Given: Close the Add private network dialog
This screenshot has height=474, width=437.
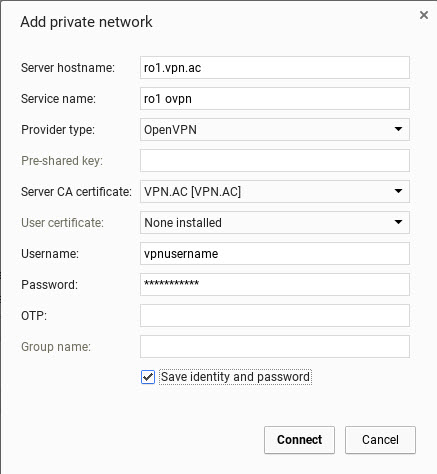Looking at the screenshot, I should 424,15.
